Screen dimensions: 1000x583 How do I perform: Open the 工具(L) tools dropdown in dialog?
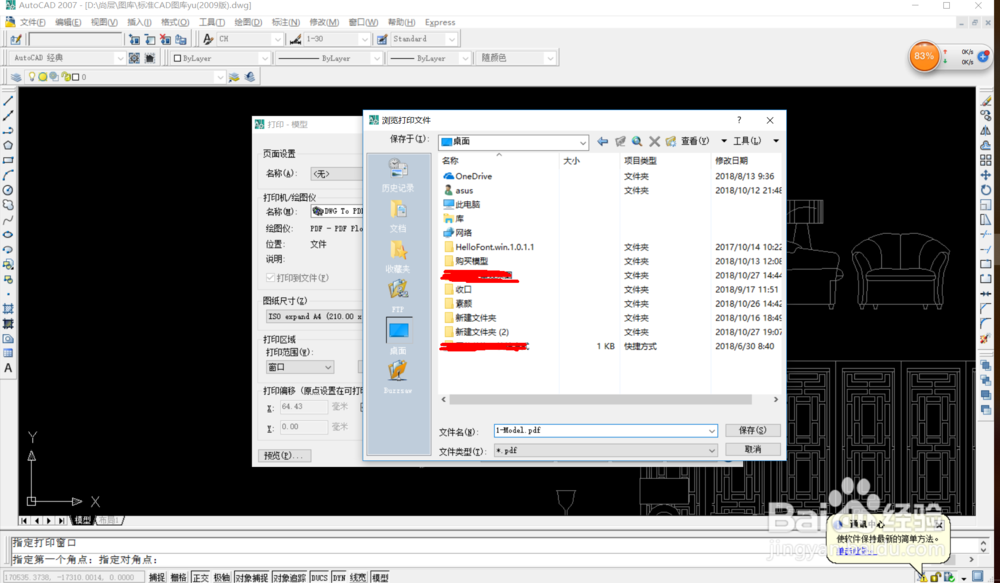[x=776, y=141]
